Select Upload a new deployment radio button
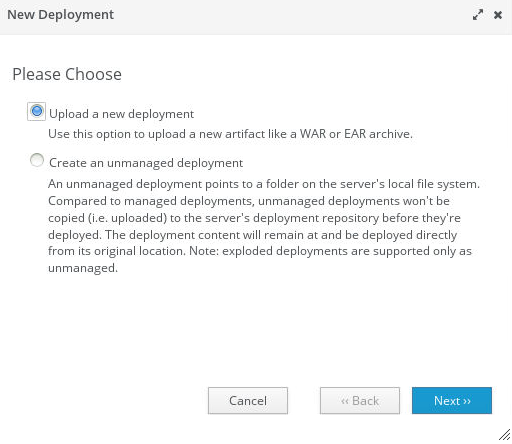The height and width of the screenshot is (444, 512). [x=36, y=111]
